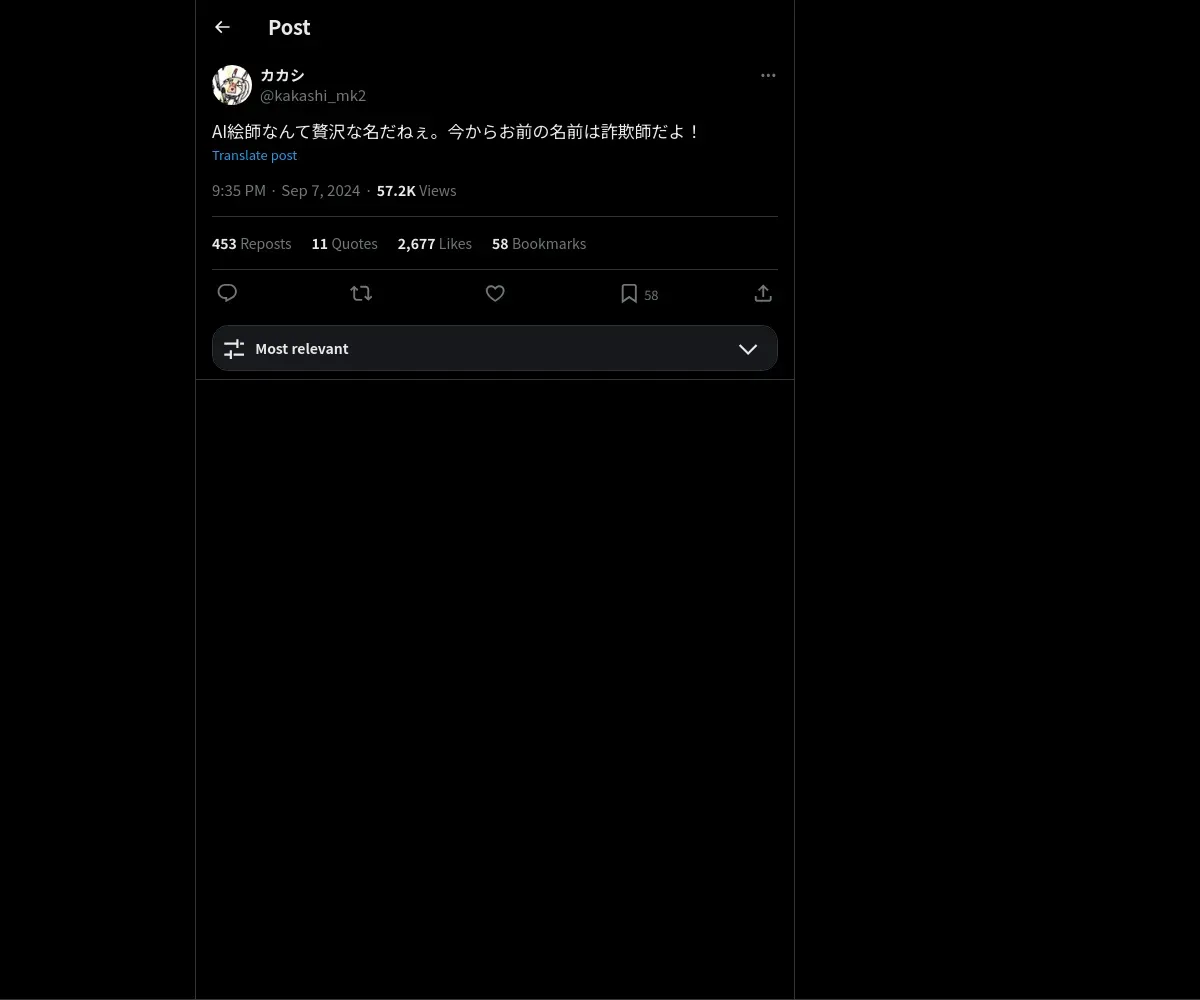Open the three-dot more options menu
The height and width of the screenshot is (1000, 1200).
pos(768,75)
